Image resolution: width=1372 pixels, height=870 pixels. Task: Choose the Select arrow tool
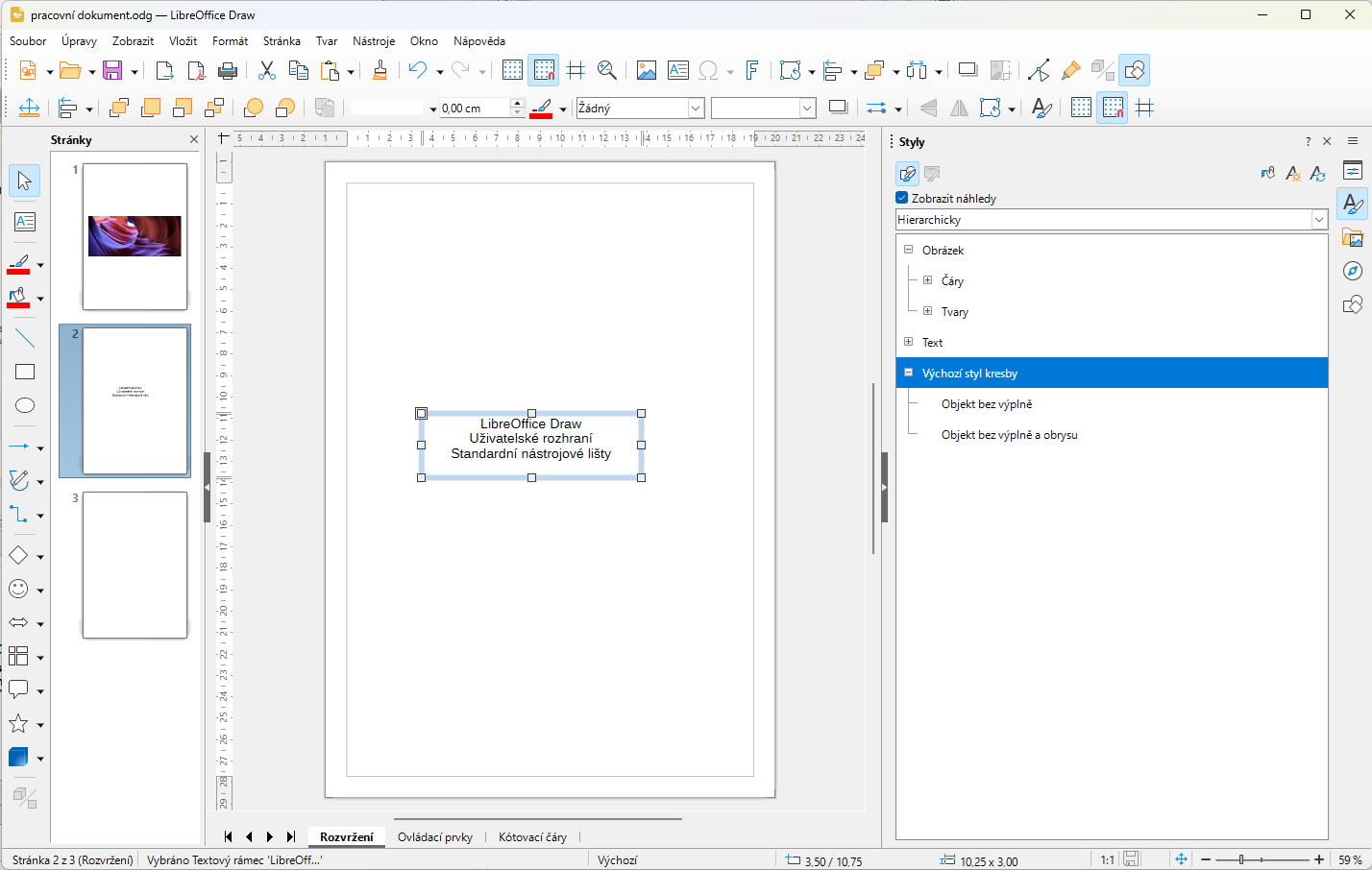click(x=25, y=181)
